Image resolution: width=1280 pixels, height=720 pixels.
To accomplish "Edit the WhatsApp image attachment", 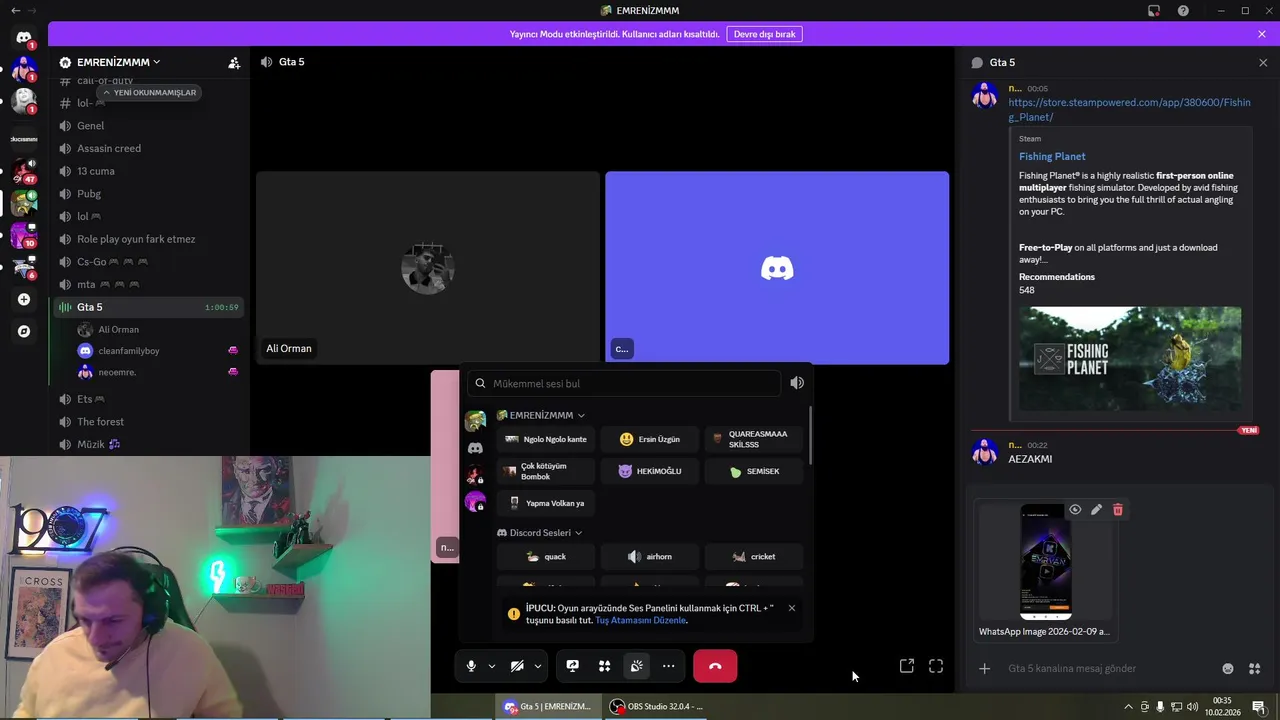I will [1096, 510].
